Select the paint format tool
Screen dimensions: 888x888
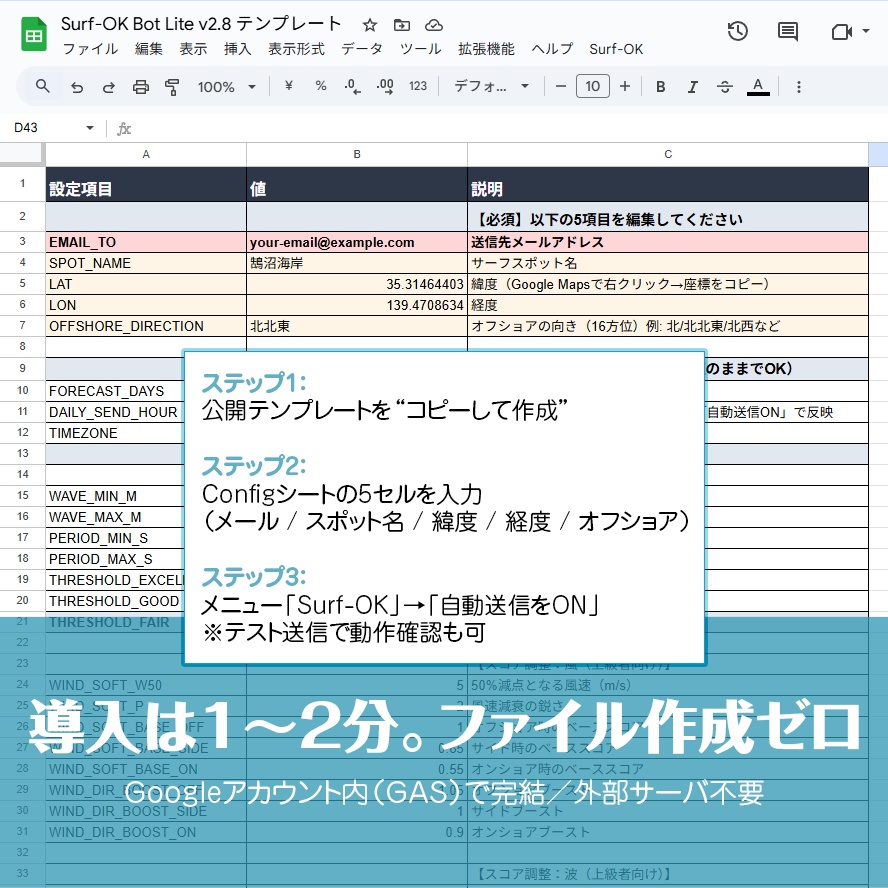pos(170,87)
